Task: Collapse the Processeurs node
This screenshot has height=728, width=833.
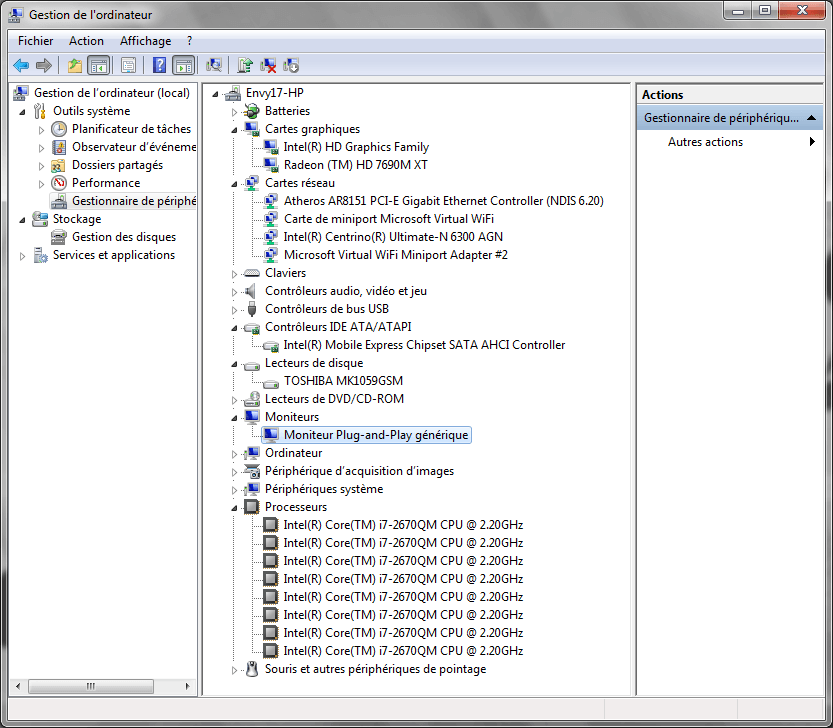Action: [x=235, y=507]
